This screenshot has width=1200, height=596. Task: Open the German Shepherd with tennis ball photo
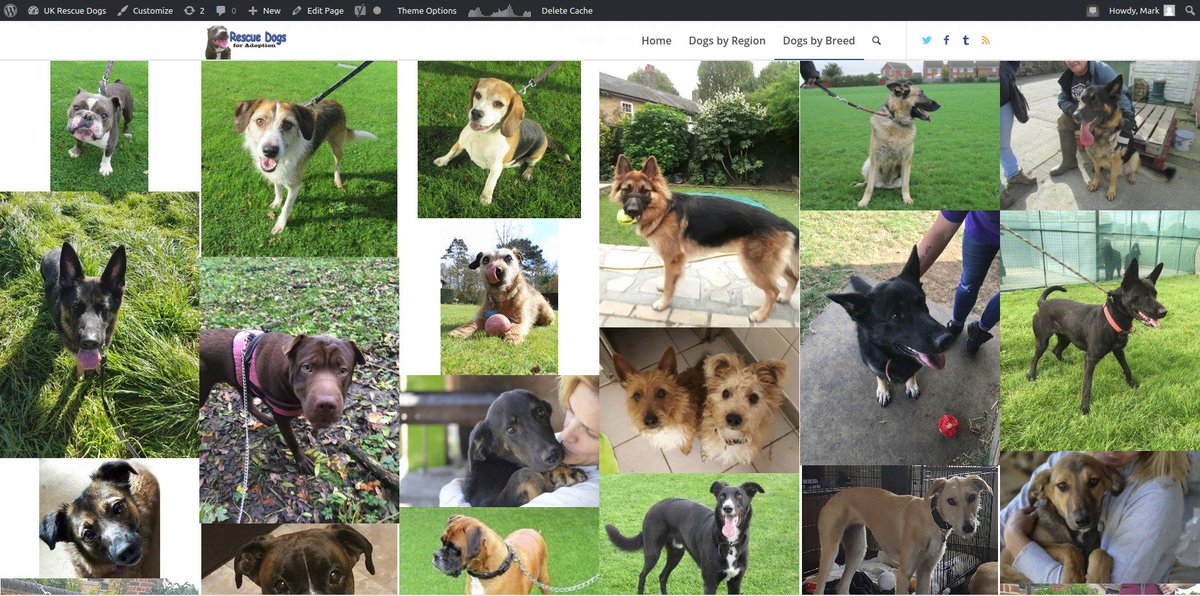click(x=699, y=194)
